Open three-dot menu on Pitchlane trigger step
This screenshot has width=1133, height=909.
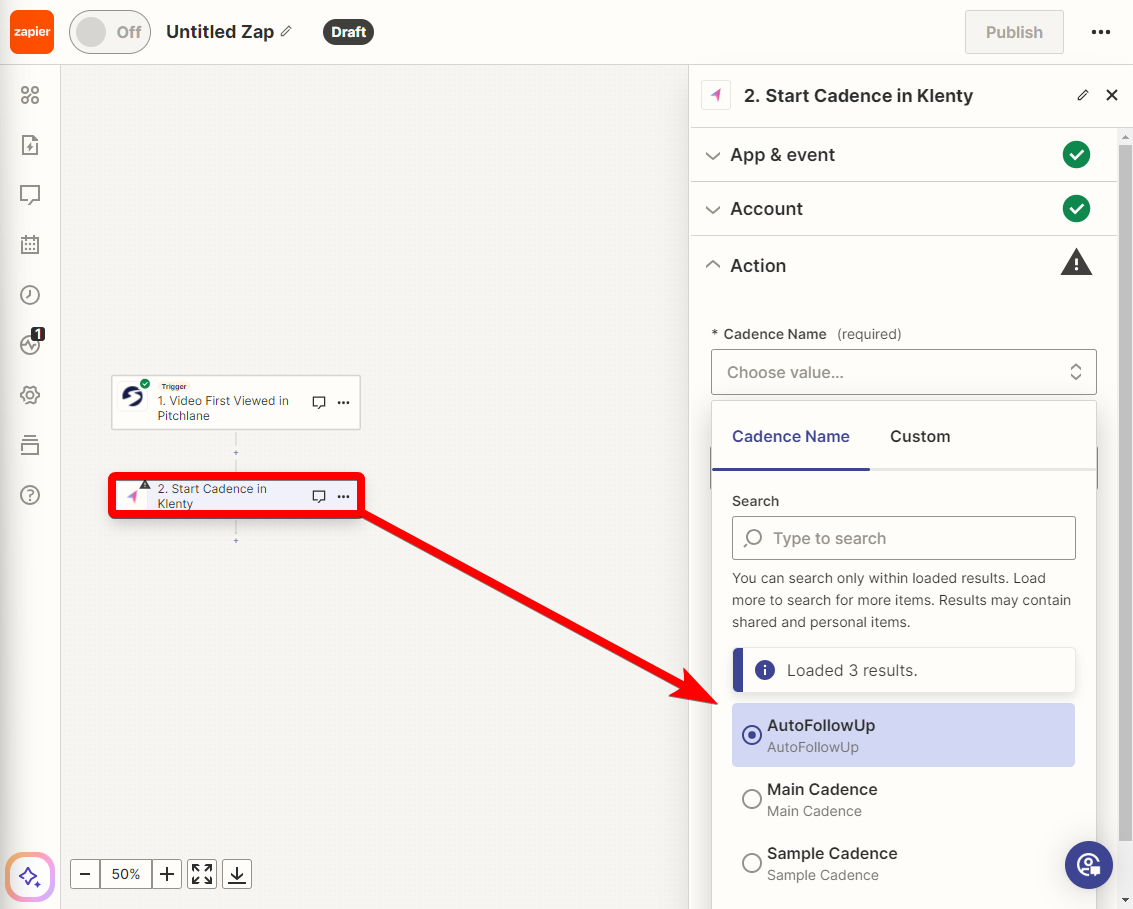[x=344, y=402]
